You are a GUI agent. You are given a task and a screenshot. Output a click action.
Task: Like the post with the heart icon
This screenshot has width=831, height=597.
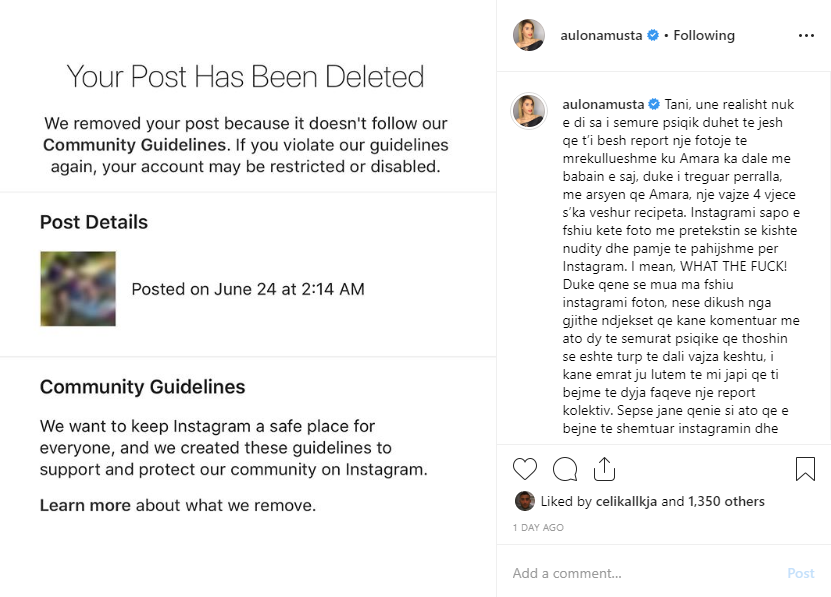pos(525,469)
